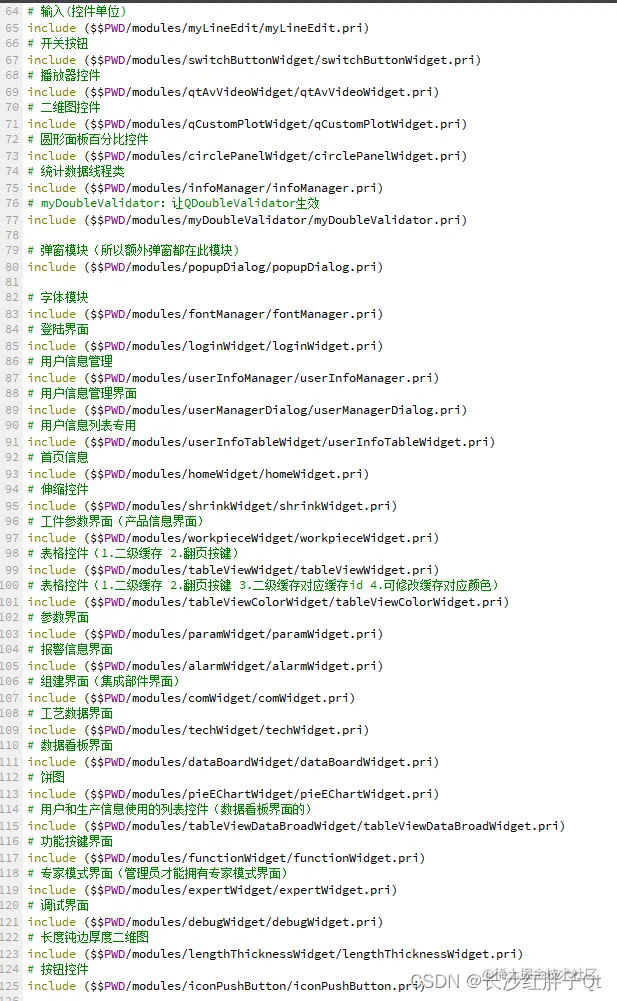
Task: Click the comment '# 圆形面板百分比控件'
Action: 88,139
